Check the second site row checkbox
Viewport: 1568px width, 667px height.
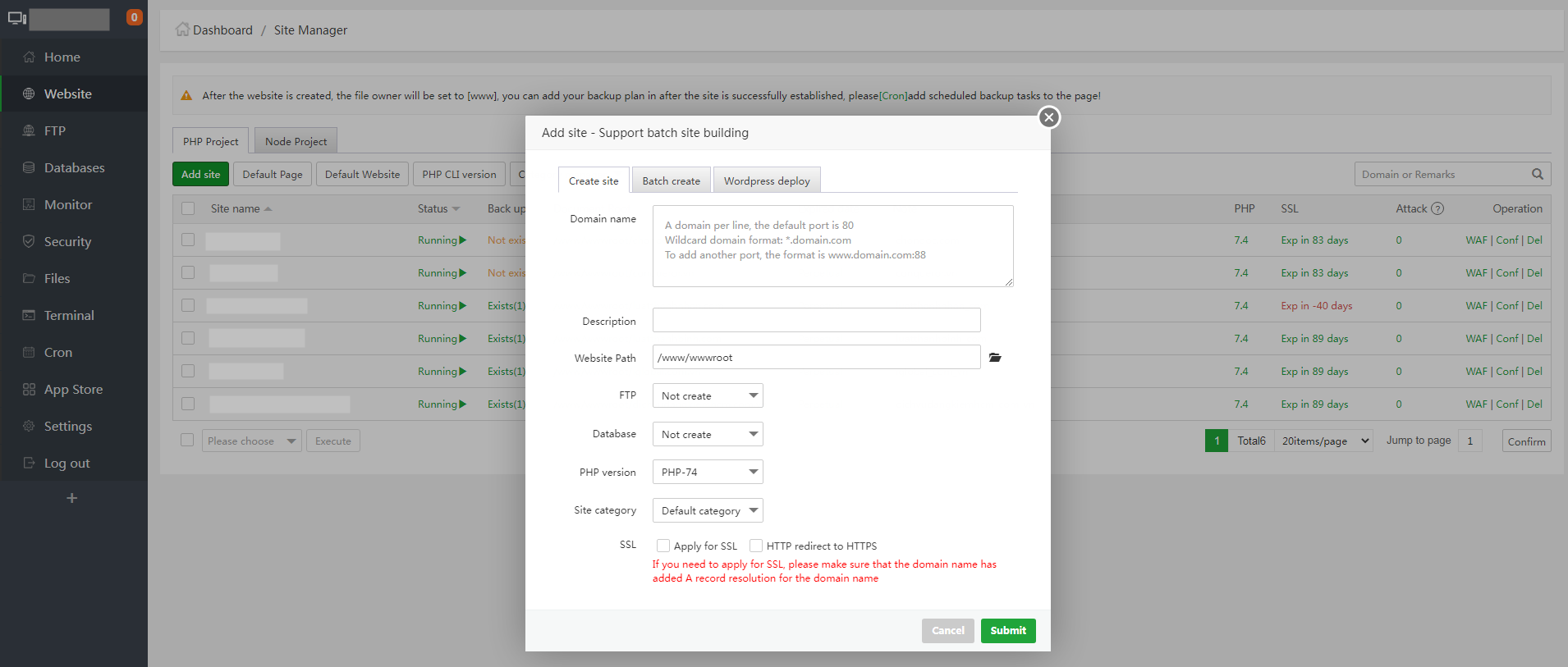click(188, 272)
